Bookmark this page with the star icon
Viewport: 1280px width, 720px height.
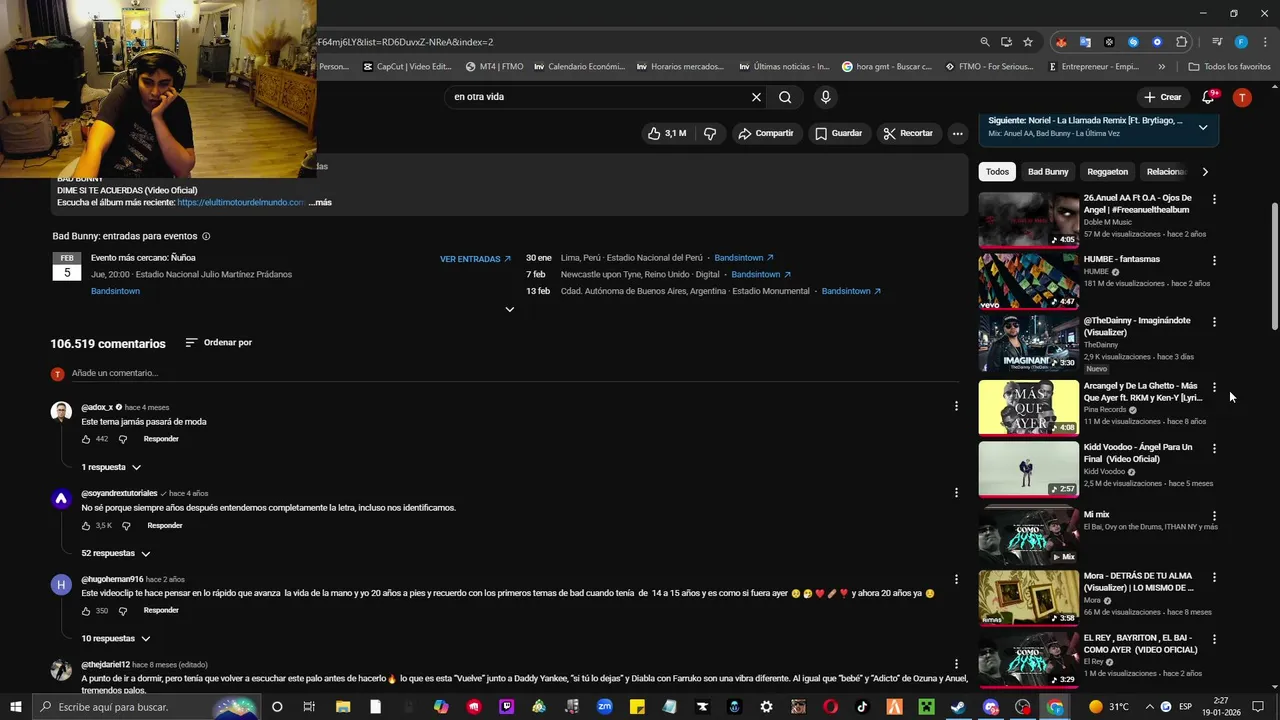click(x=1028, y=42)
